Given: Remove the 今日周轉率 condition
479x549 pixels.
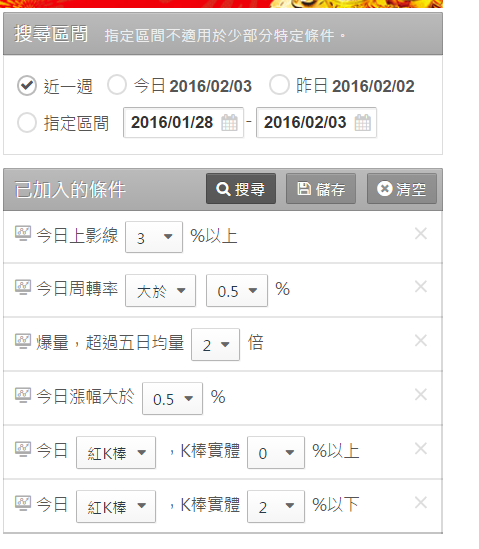Looking at the screenshot, I should pyautogui.click(x=421, y=287).
